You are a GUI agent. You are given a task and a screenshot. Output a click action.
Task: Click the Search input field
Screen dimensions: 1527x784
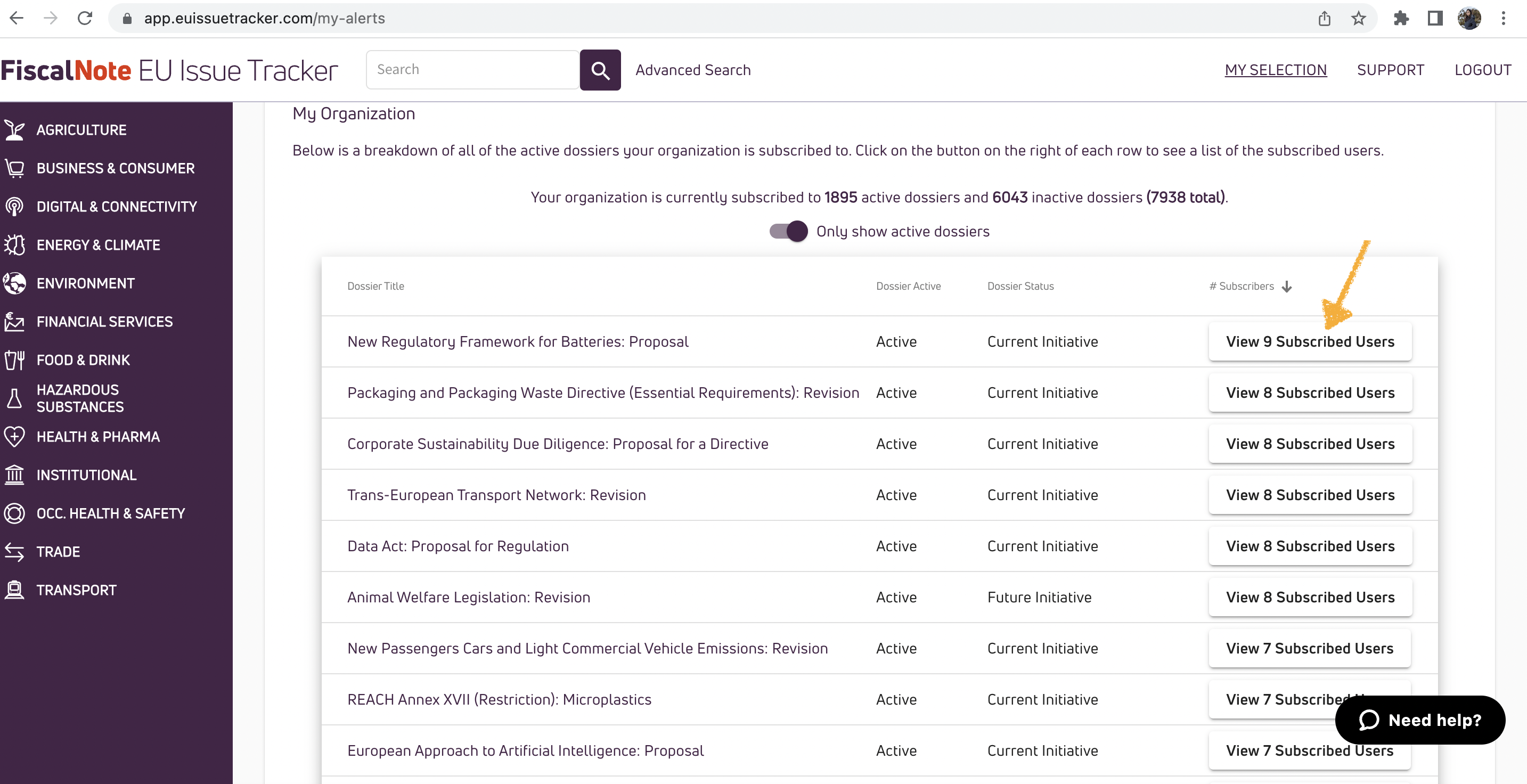(472, 70)
